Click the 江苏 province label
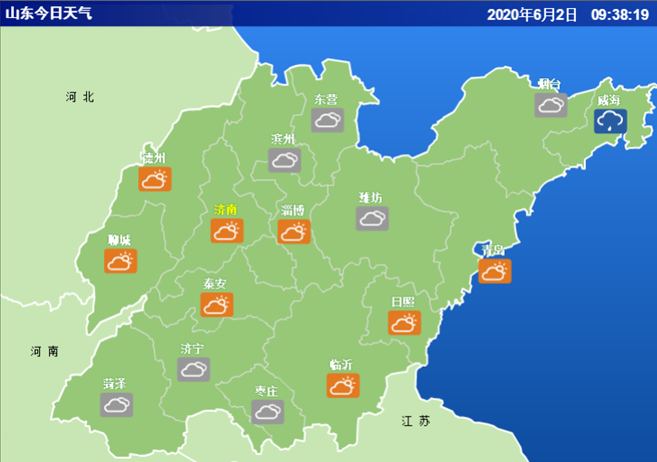 [x=416, y=421]
